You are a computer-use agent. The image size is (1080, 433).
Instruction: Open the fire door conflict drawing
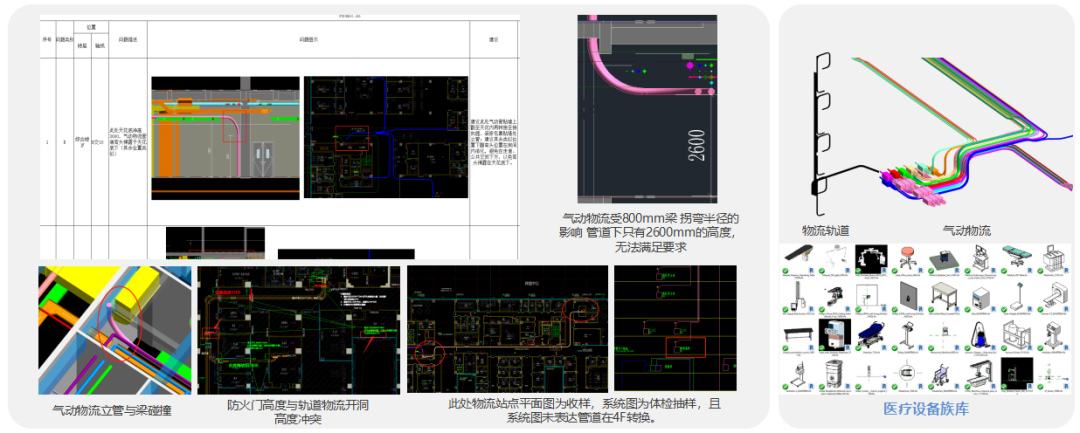[298, 329]
